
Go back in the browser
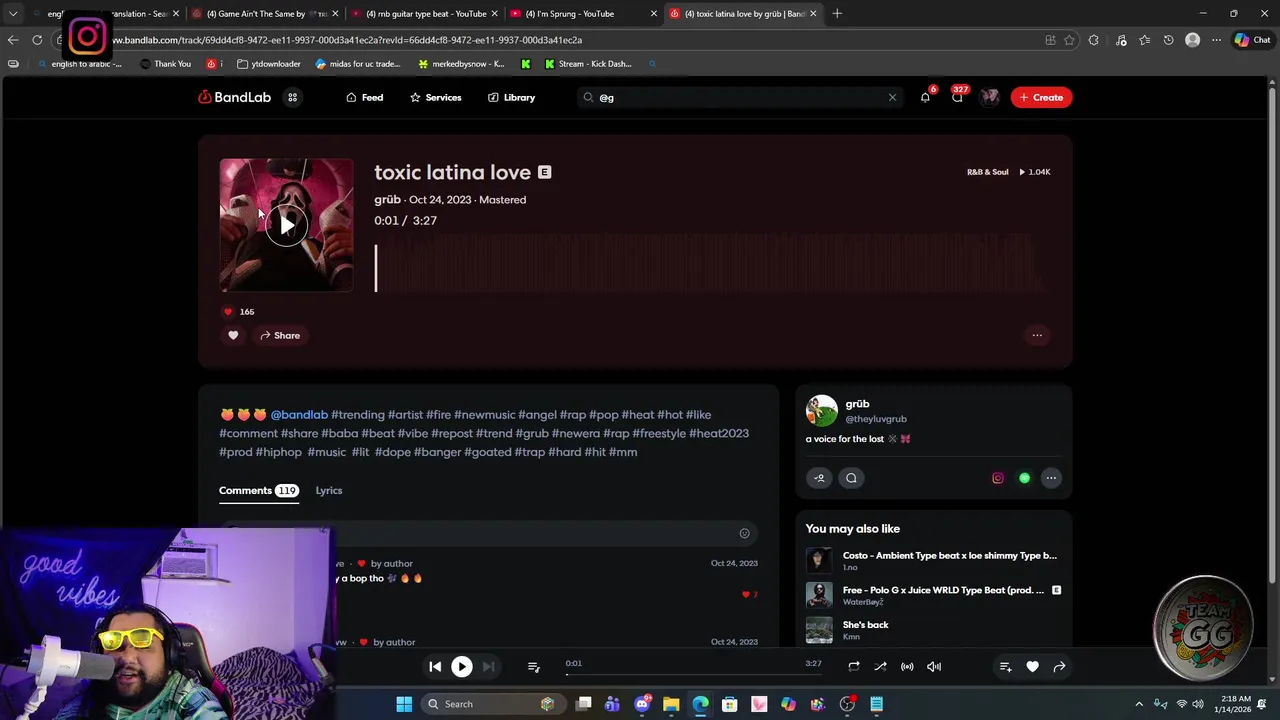click(12, 40)
